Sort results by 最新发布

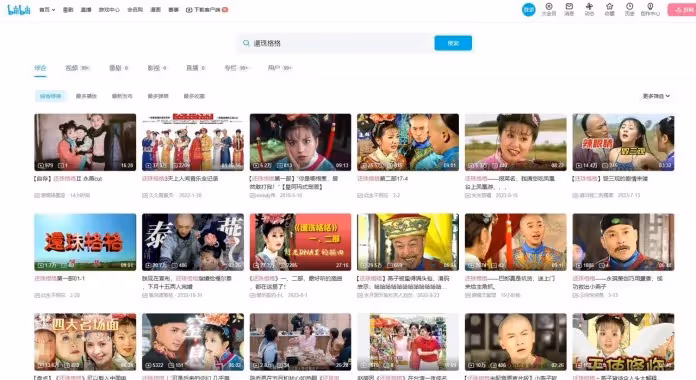(x=122, y=96)
